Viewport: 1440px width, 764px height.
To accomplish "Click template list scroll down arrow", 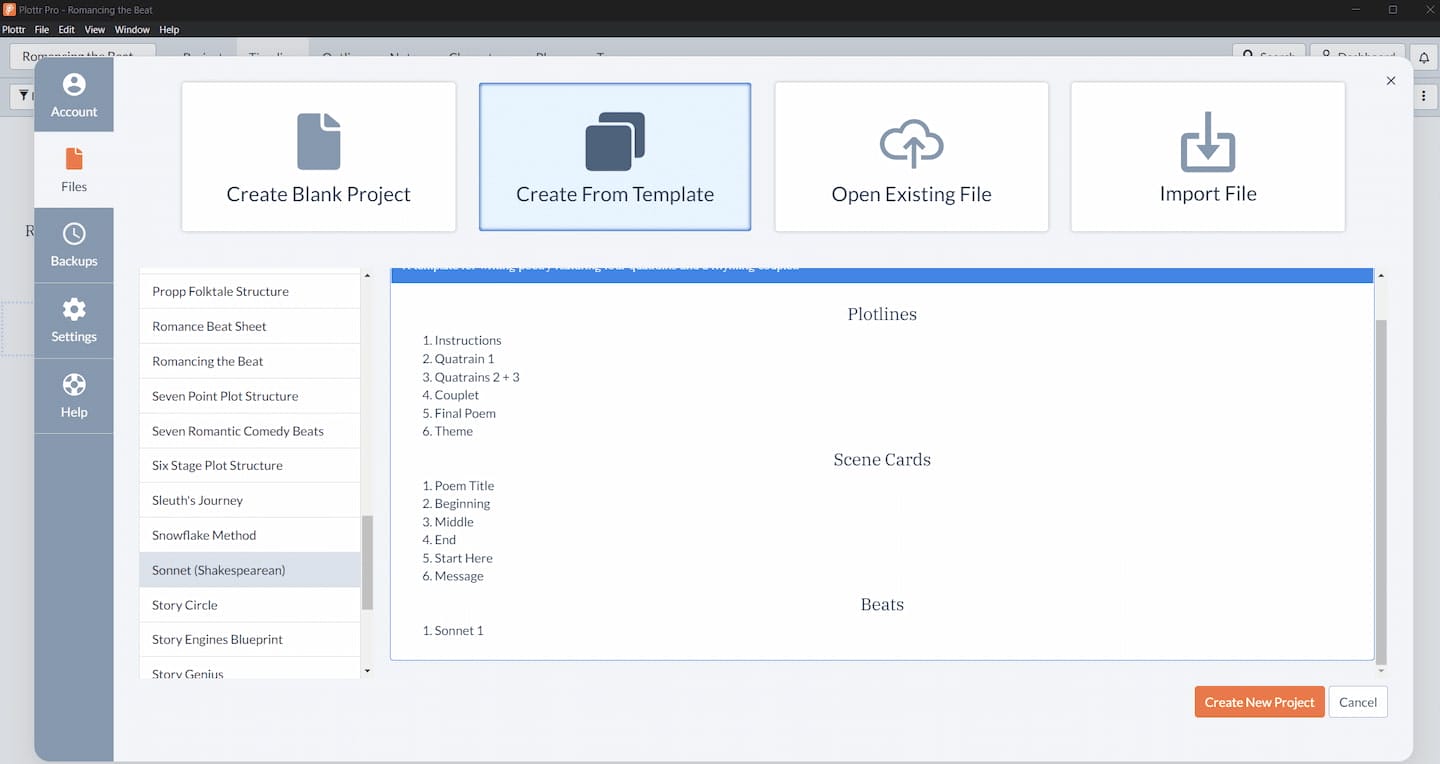I will 367,672.
